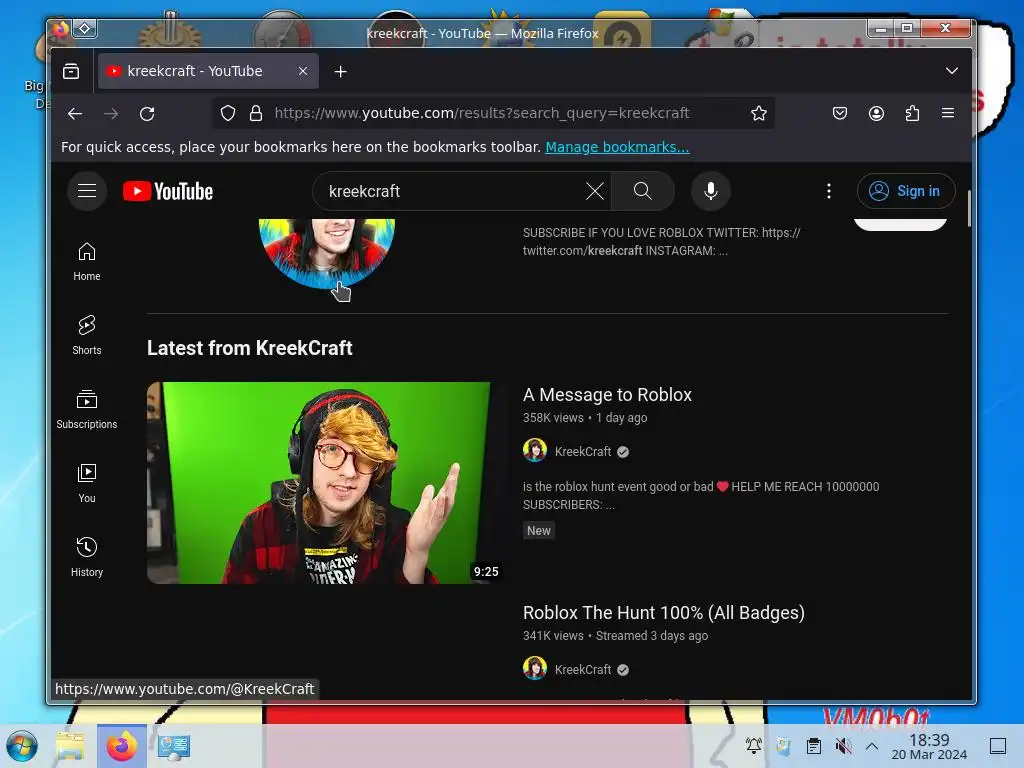Open the Windows Start orb
The height and width of the screenshot is (768, 1024).
[x=22, y=746]
